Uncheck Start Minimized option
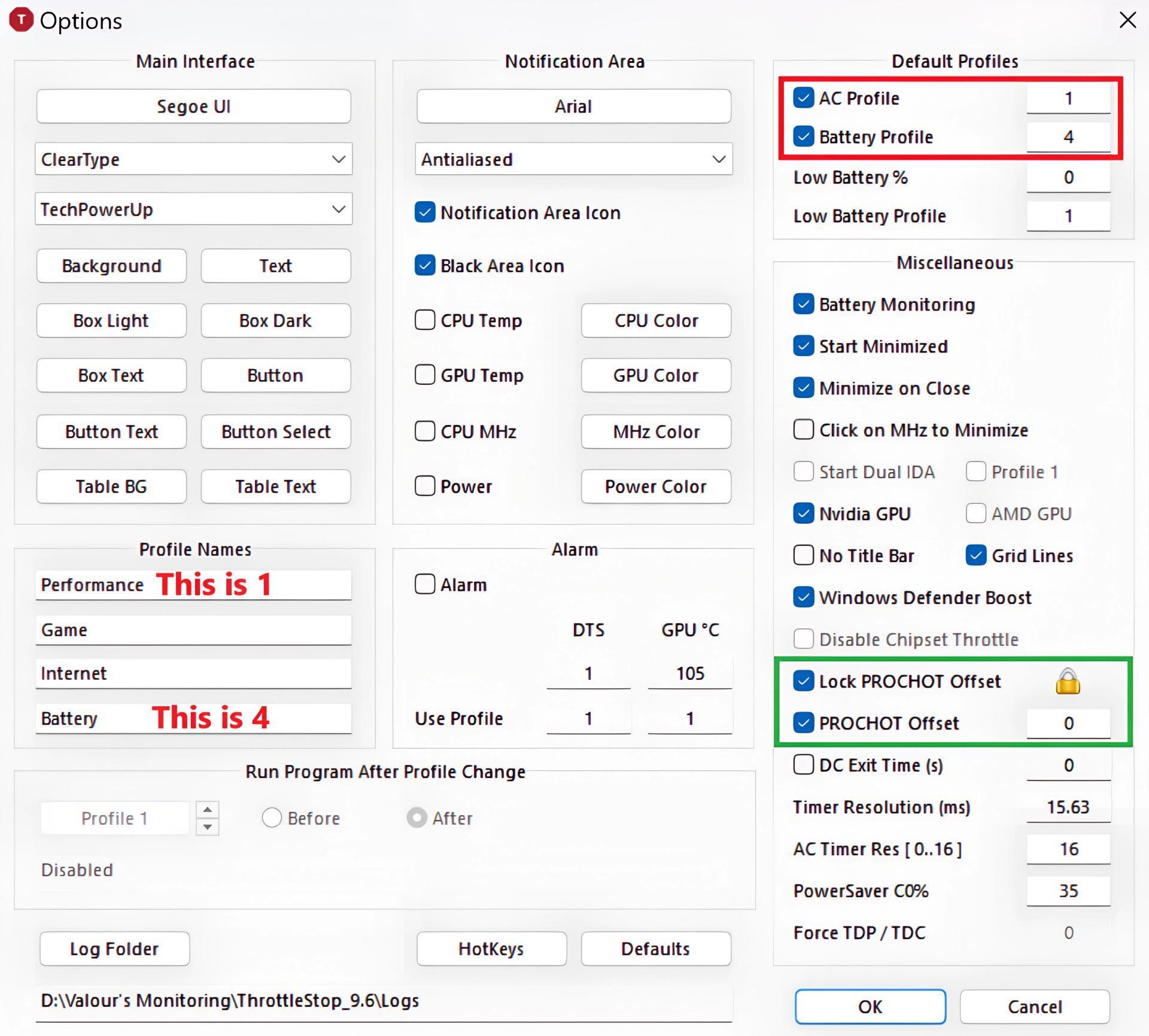 point(803,346)
